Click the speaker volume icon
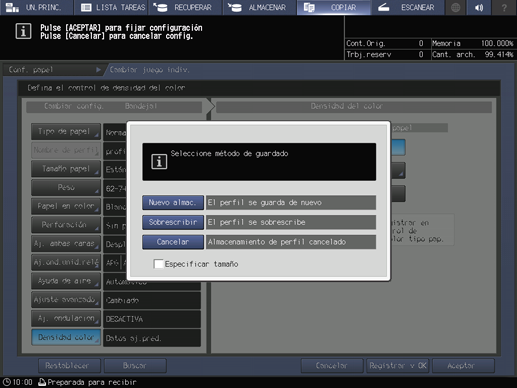 pyautogui.click(x=479, y=7)
